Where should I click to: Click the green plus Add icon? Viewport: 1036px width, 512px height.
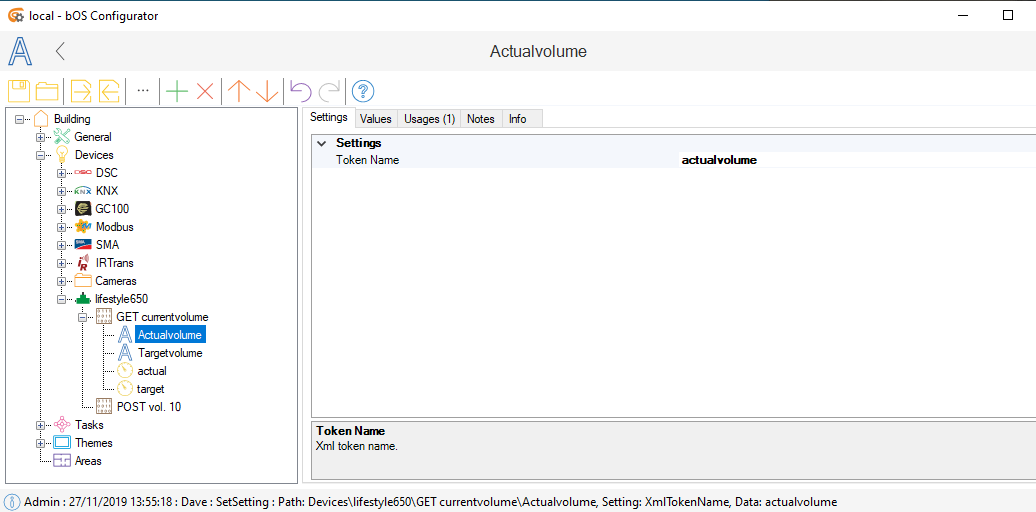click(x=177, y=91)
